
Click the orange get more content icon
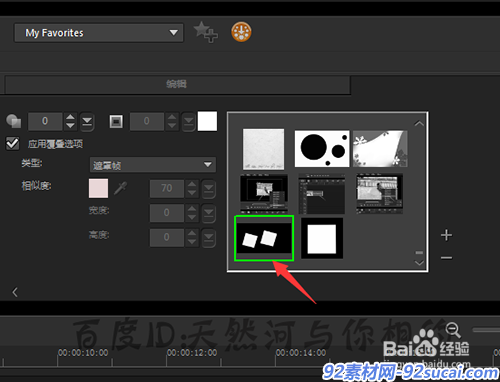point(241,32)
